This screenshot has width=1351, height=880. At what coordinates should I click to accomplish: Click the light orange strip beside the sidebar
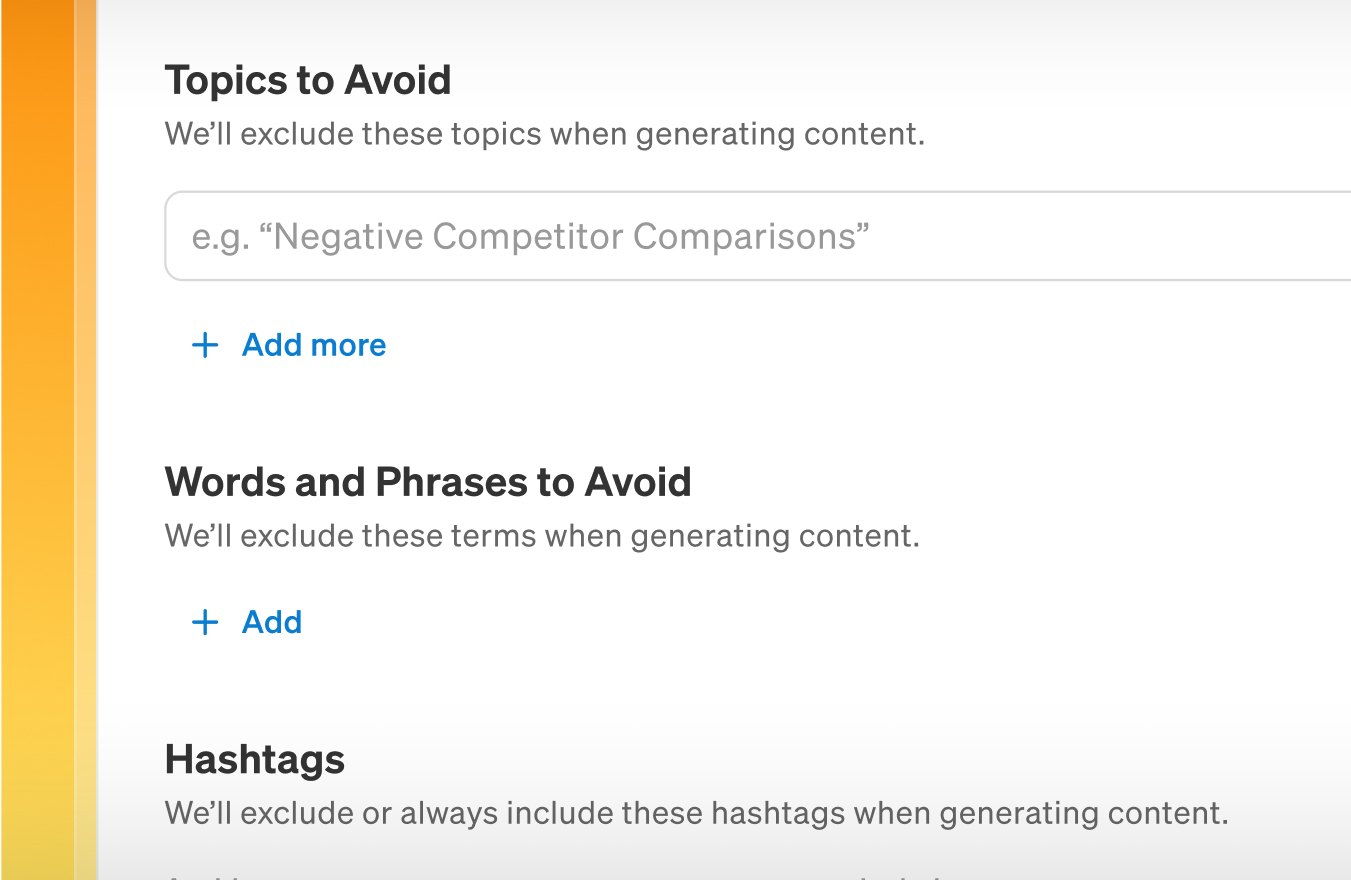(x=86, y=440)
